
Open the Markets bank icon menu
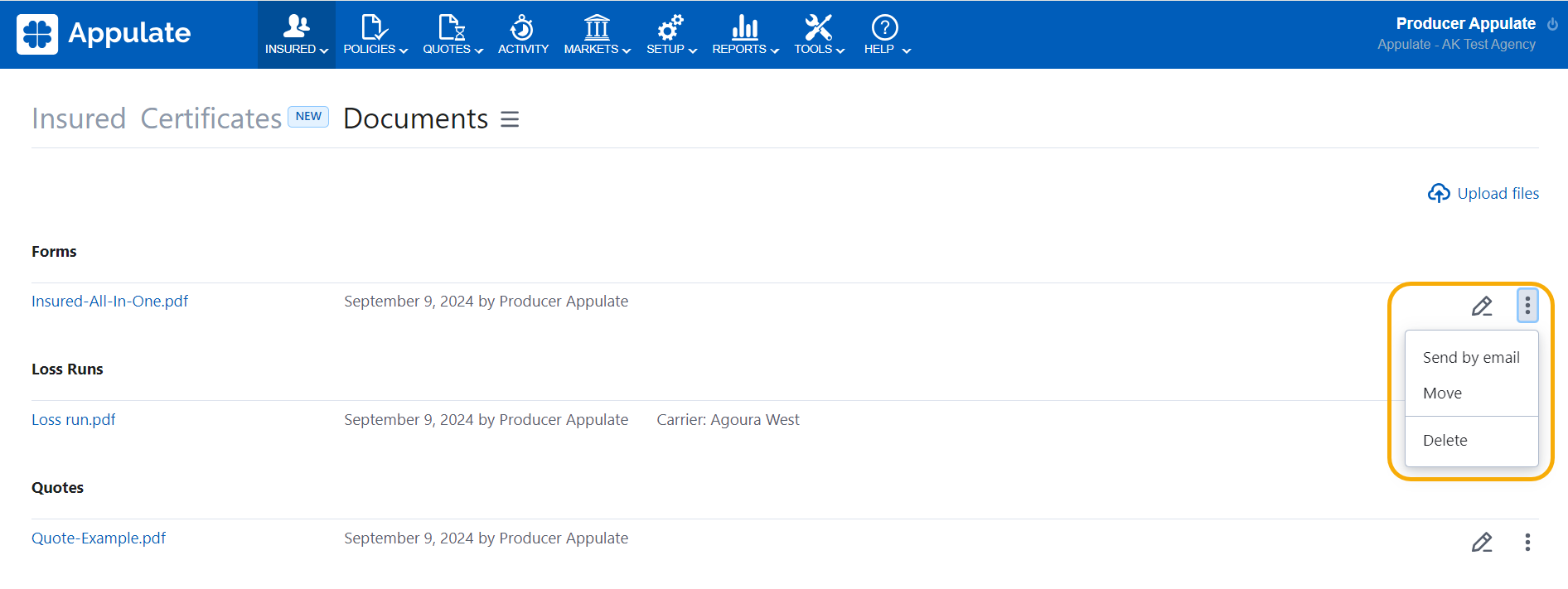click(597, 35)
